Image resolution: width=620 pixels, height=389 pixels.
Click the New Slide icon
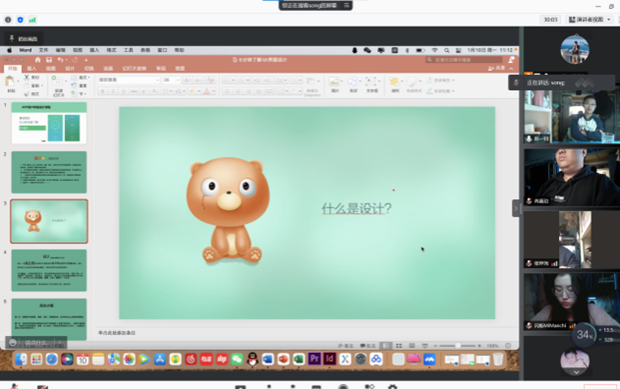click(x=57, y=81)
